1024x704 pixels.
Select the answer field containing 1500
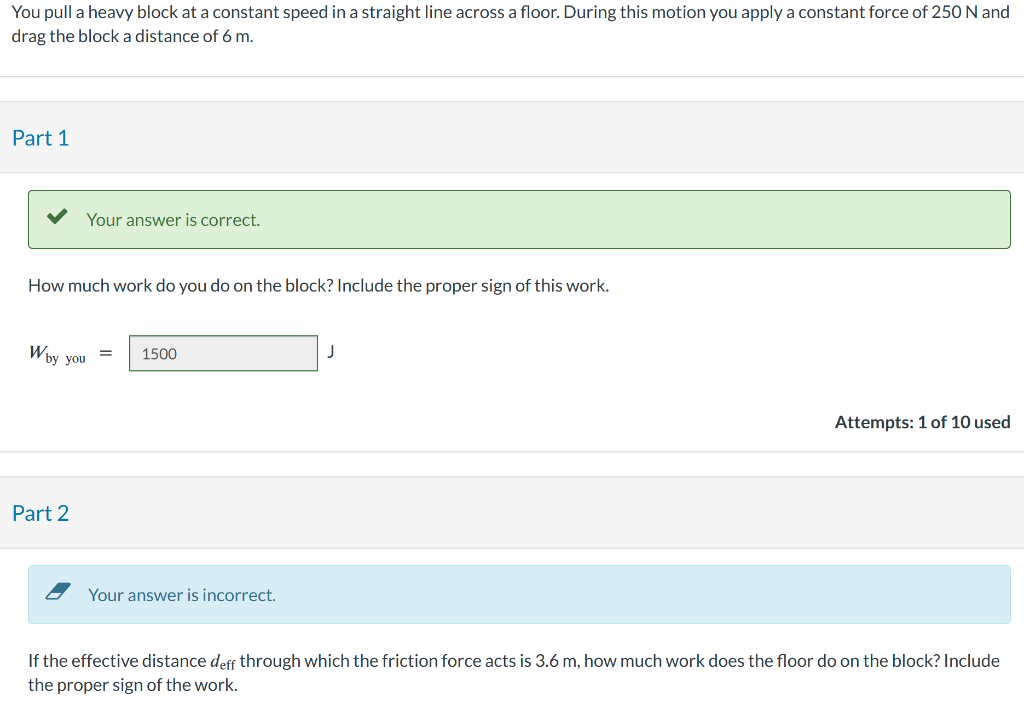click(x=222, y=353)
